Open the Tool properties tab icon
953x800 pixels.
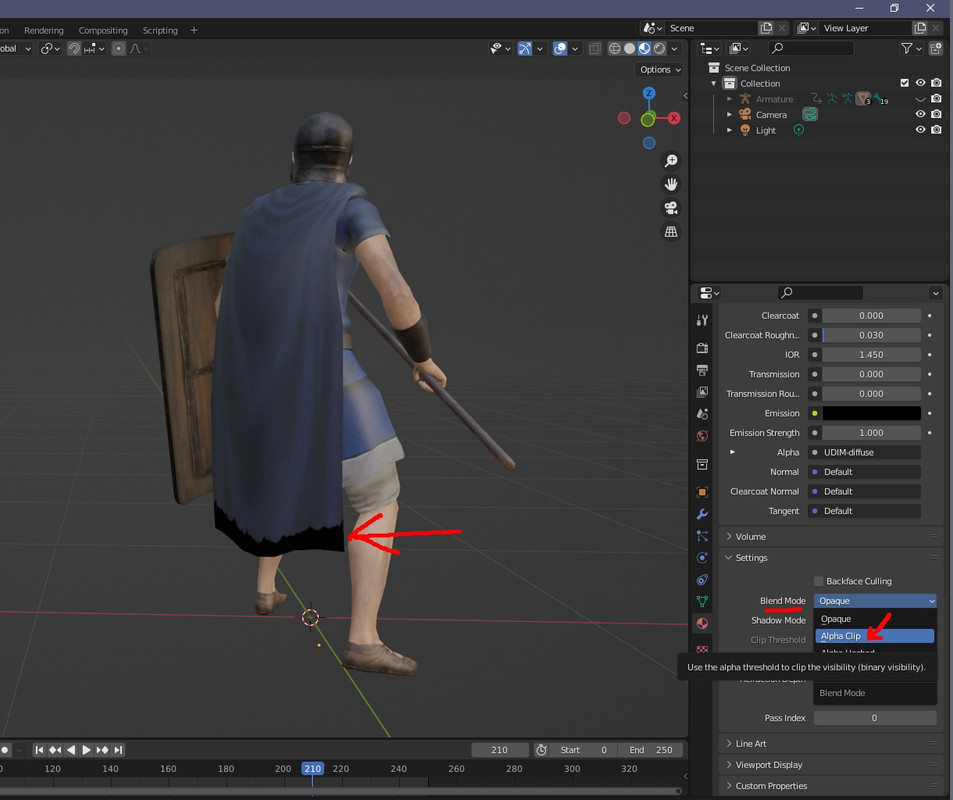point(702,321)
